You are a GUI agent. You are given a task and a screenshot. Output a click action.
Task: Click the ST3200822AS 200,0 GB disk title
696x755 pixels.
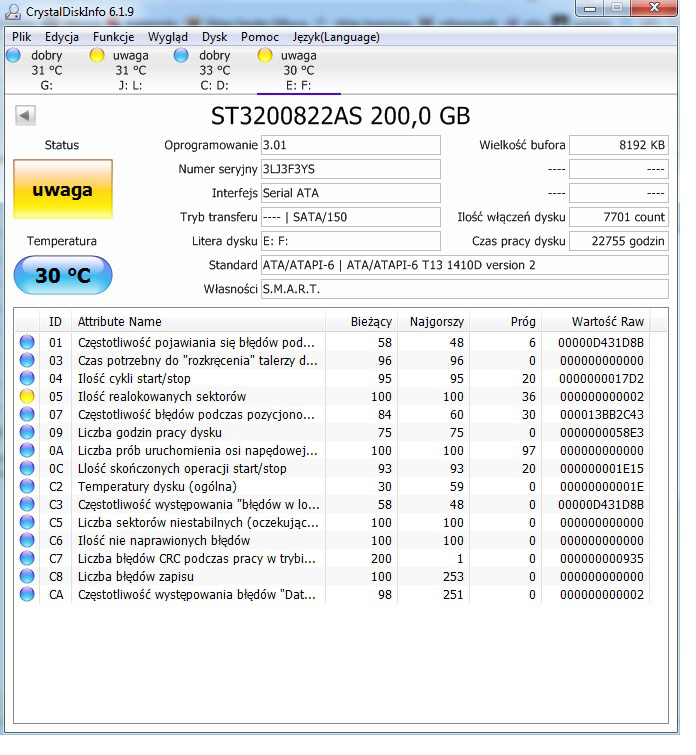[341, 116]
